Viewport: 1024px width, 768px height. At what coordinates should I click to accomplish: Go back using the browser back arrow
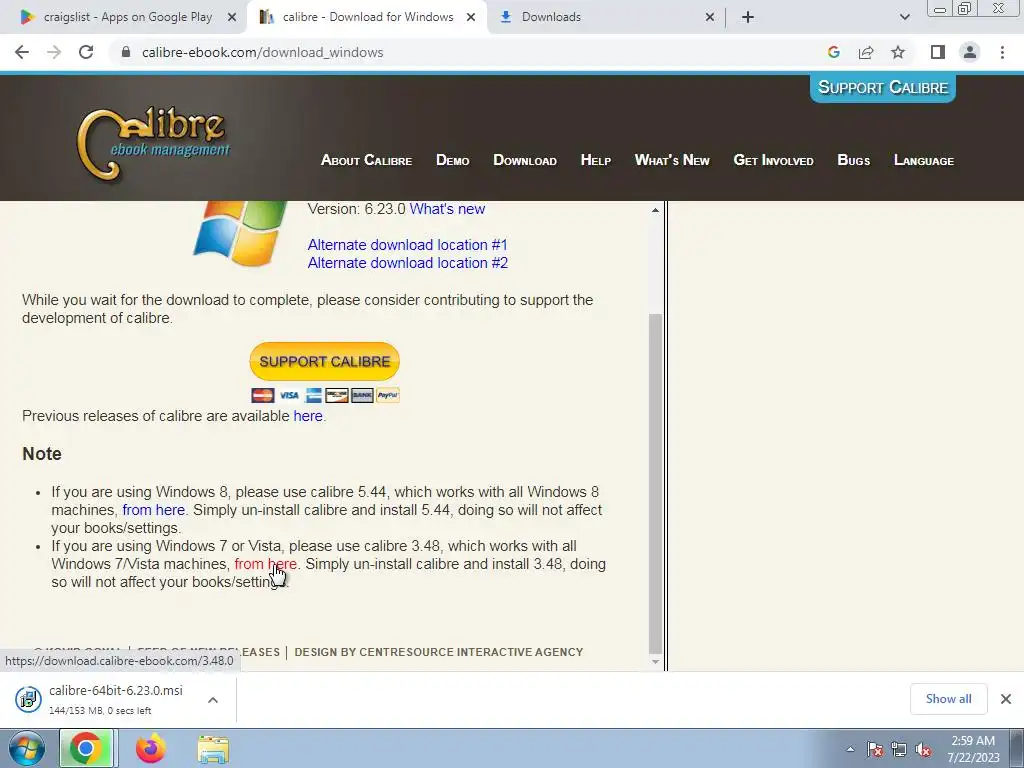click(22, 52)
